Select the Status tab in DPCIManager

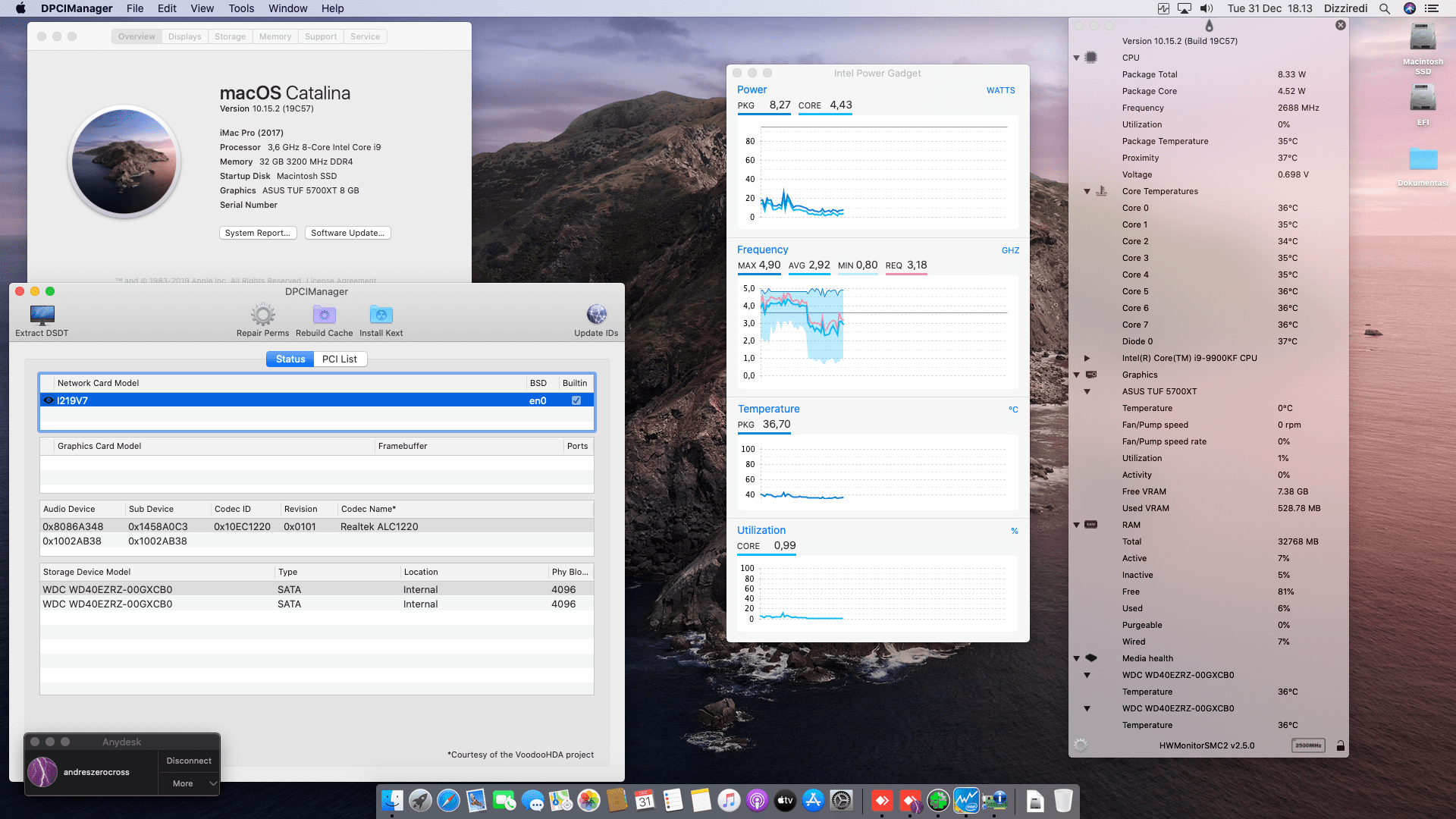290,359
